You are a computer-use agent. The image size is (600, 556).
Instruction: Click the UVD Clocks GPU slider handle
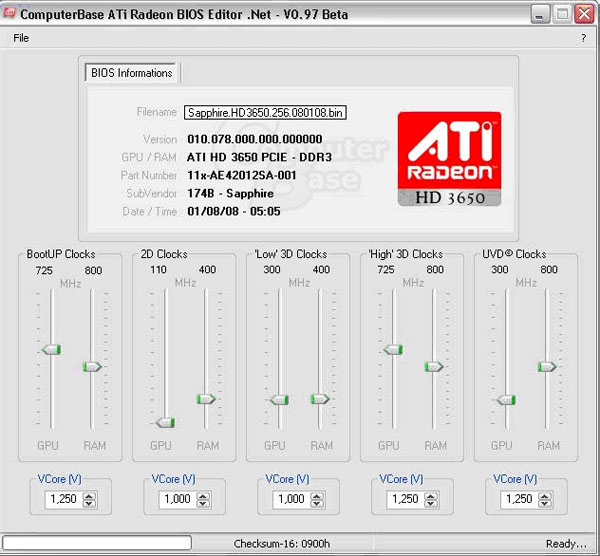tap(506, 400)
